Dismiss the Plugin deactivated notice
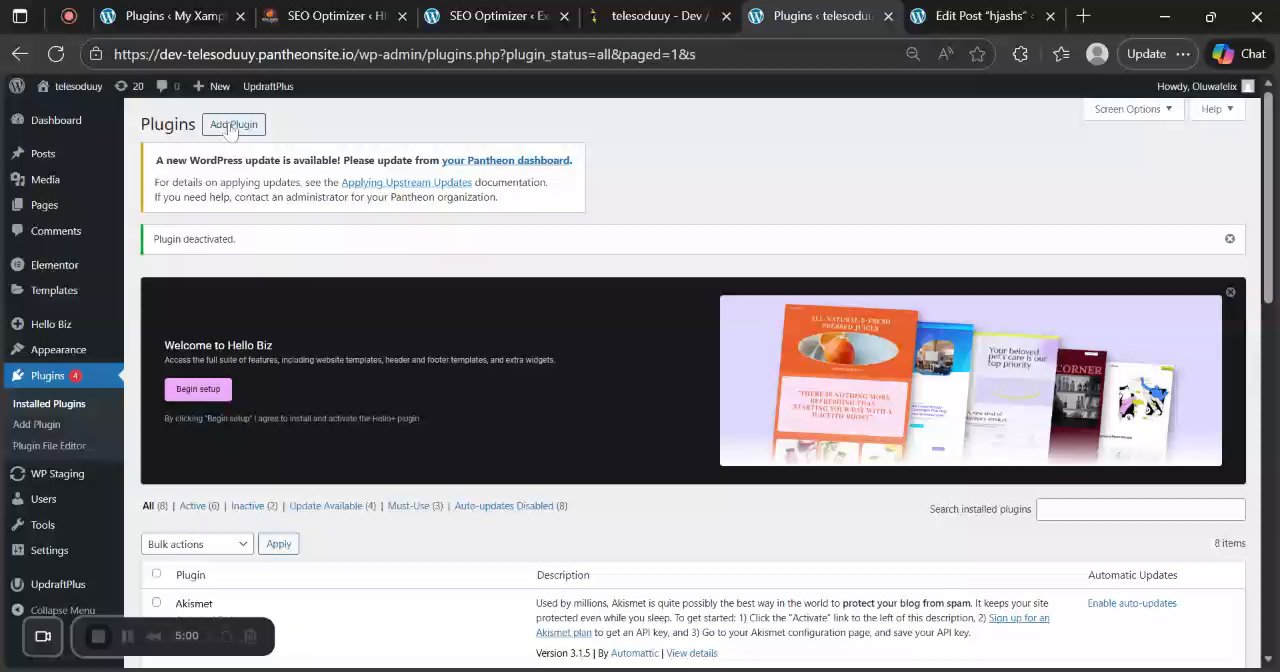 [x=1230, y=239]
